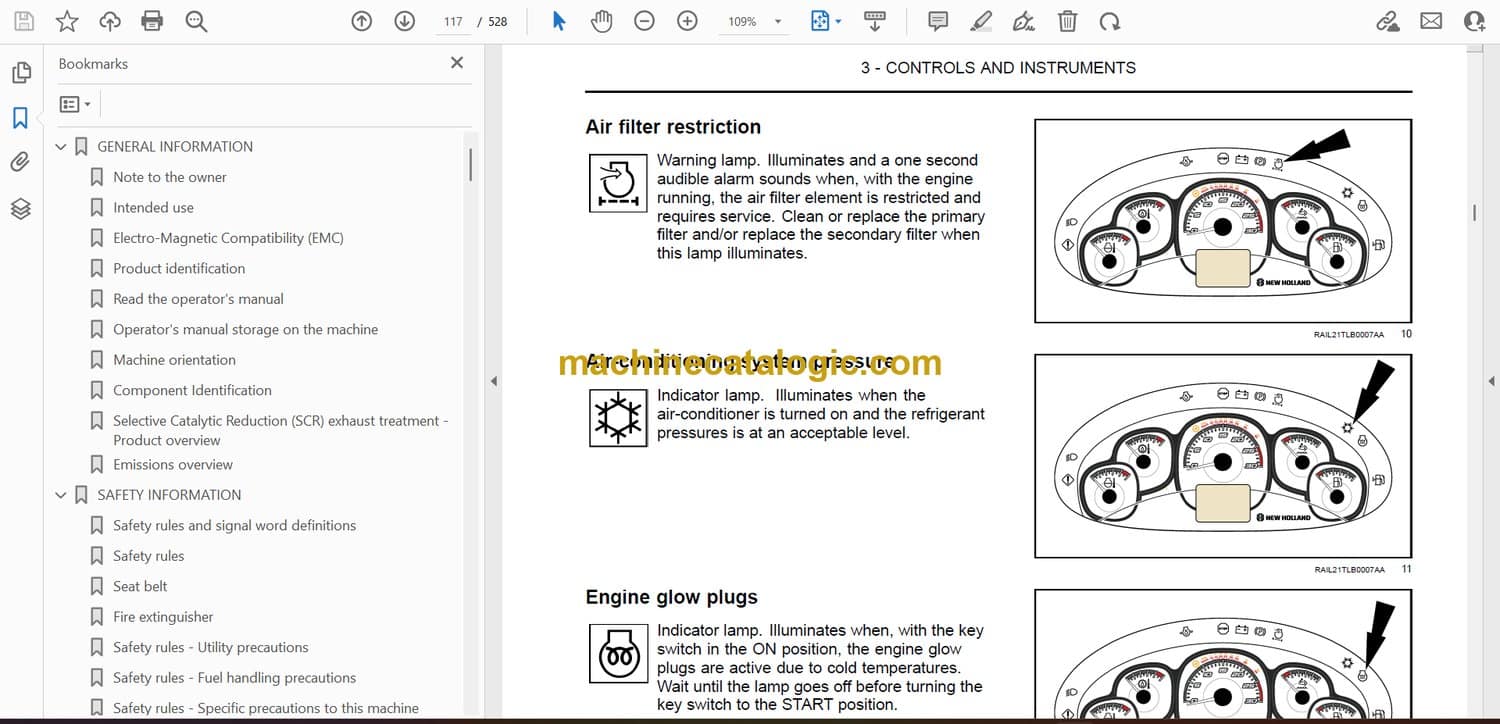Click the Print file icon
The height and width of the screenshot is (724, 1500).
click(152, 21)
